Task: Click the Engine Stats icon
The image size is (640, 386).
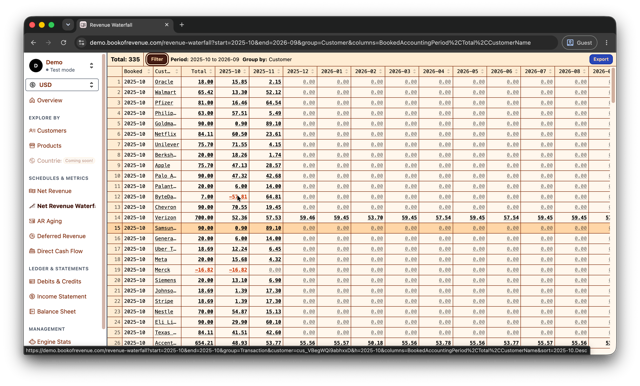Action: point(32,342)
